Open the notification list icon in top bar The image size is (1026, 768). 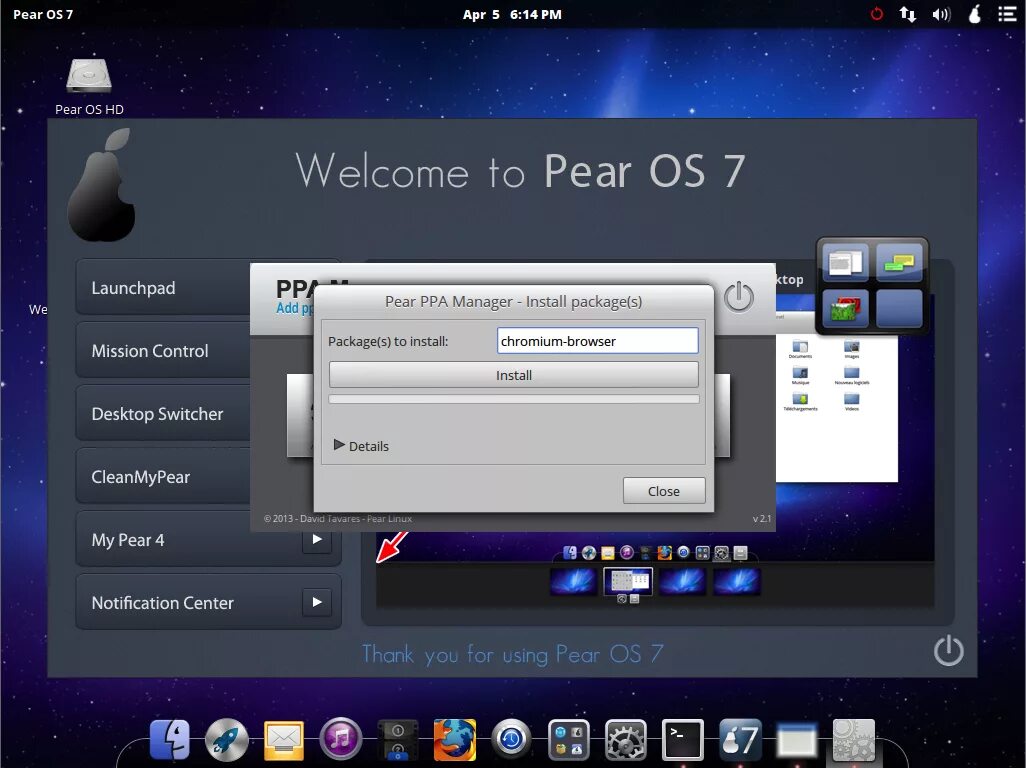coord(1007,14)
